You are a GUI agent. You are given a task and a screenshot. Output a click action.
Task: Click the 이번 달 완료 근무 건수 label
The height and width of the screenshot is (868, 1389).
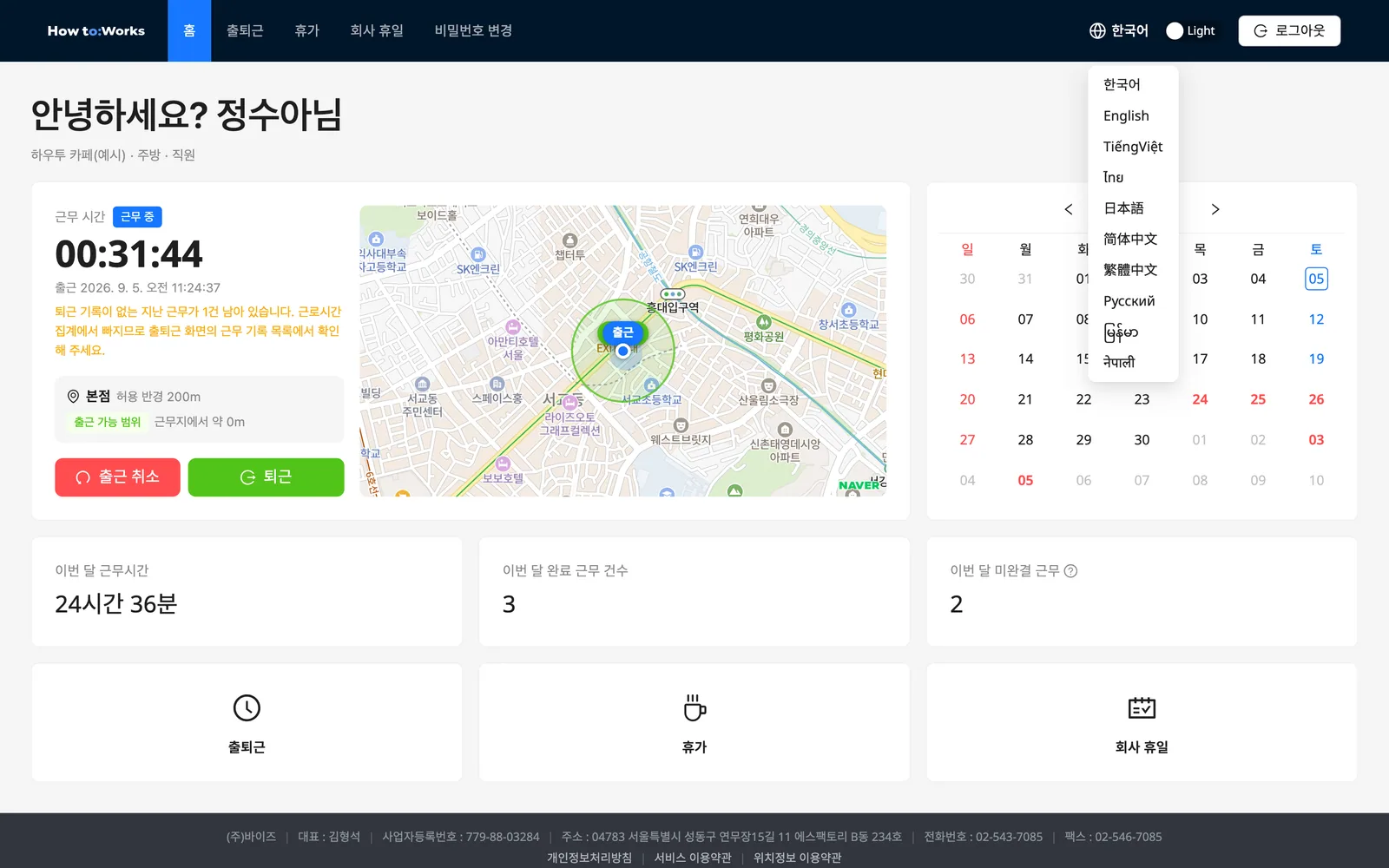coord(565,570)
